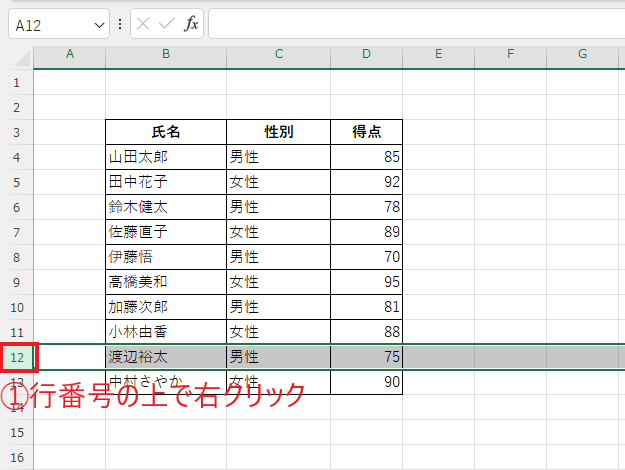
Task: Select row 5 header
Action: point(17,182)
